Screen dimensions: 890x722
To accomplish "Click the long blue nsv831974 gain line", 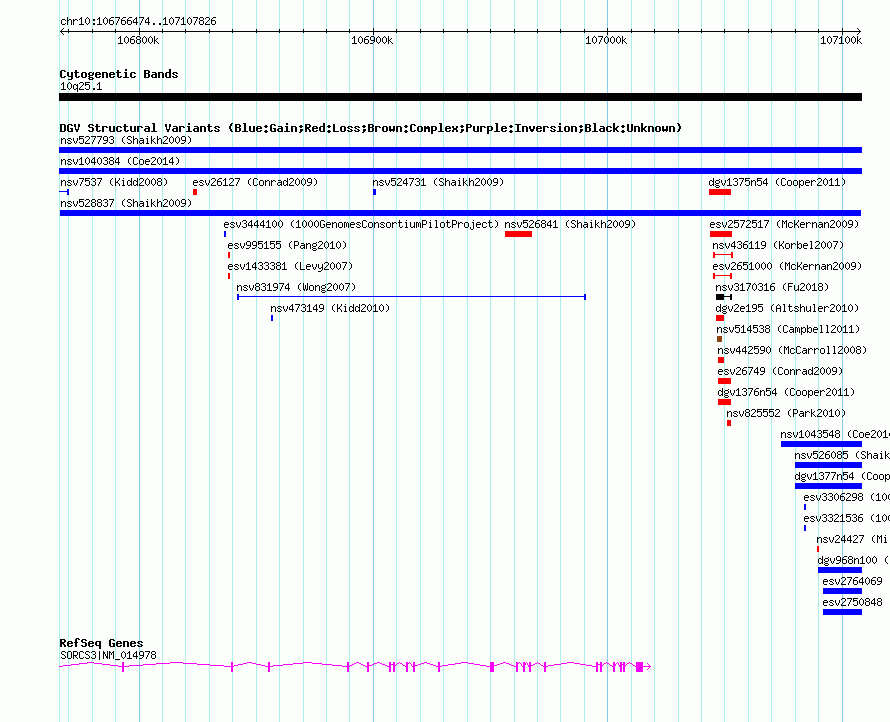I will [412, 297].
